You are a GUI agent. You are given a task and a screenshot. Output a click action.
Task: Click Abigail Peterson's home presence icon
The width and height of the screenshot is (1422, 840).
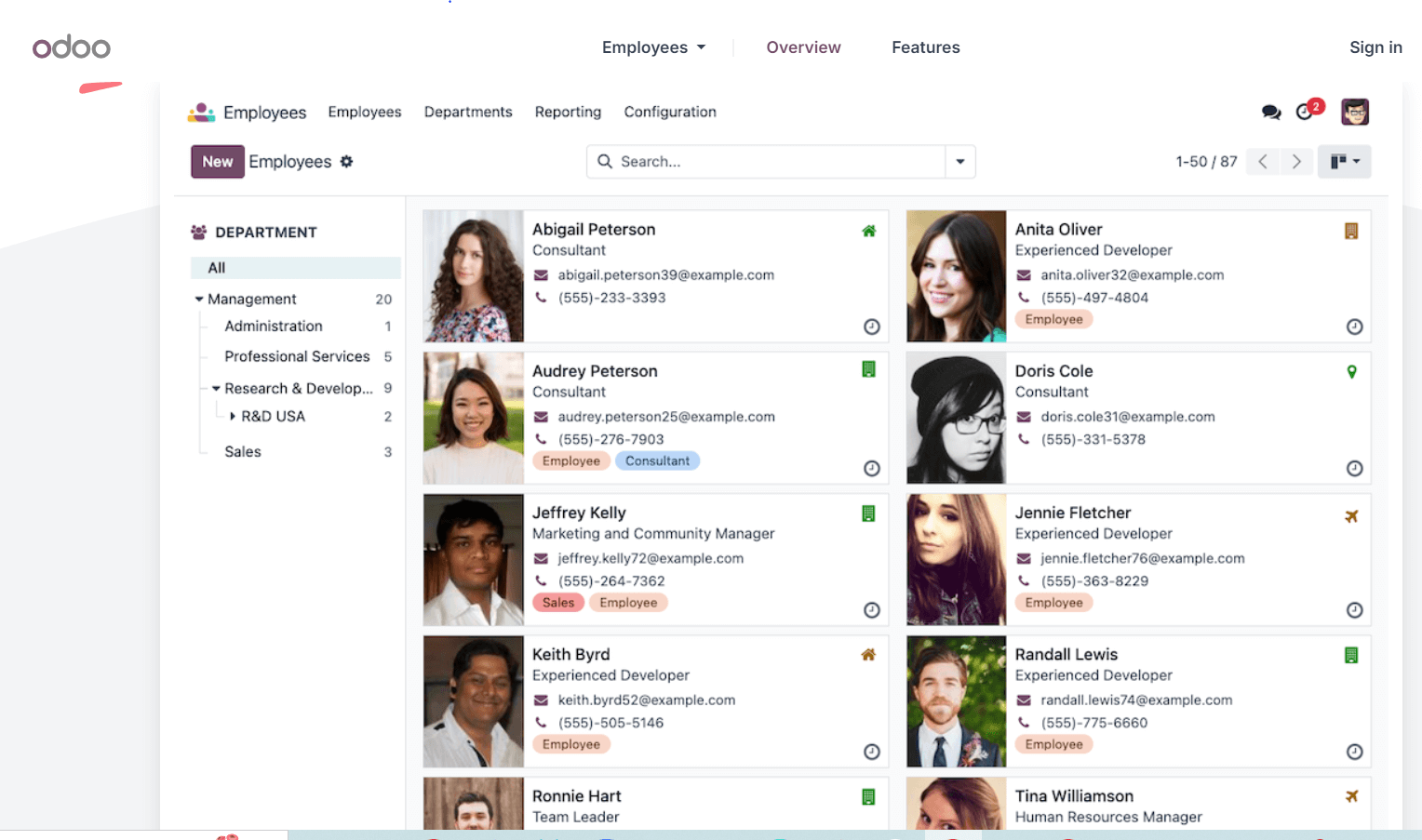point(868,231)
